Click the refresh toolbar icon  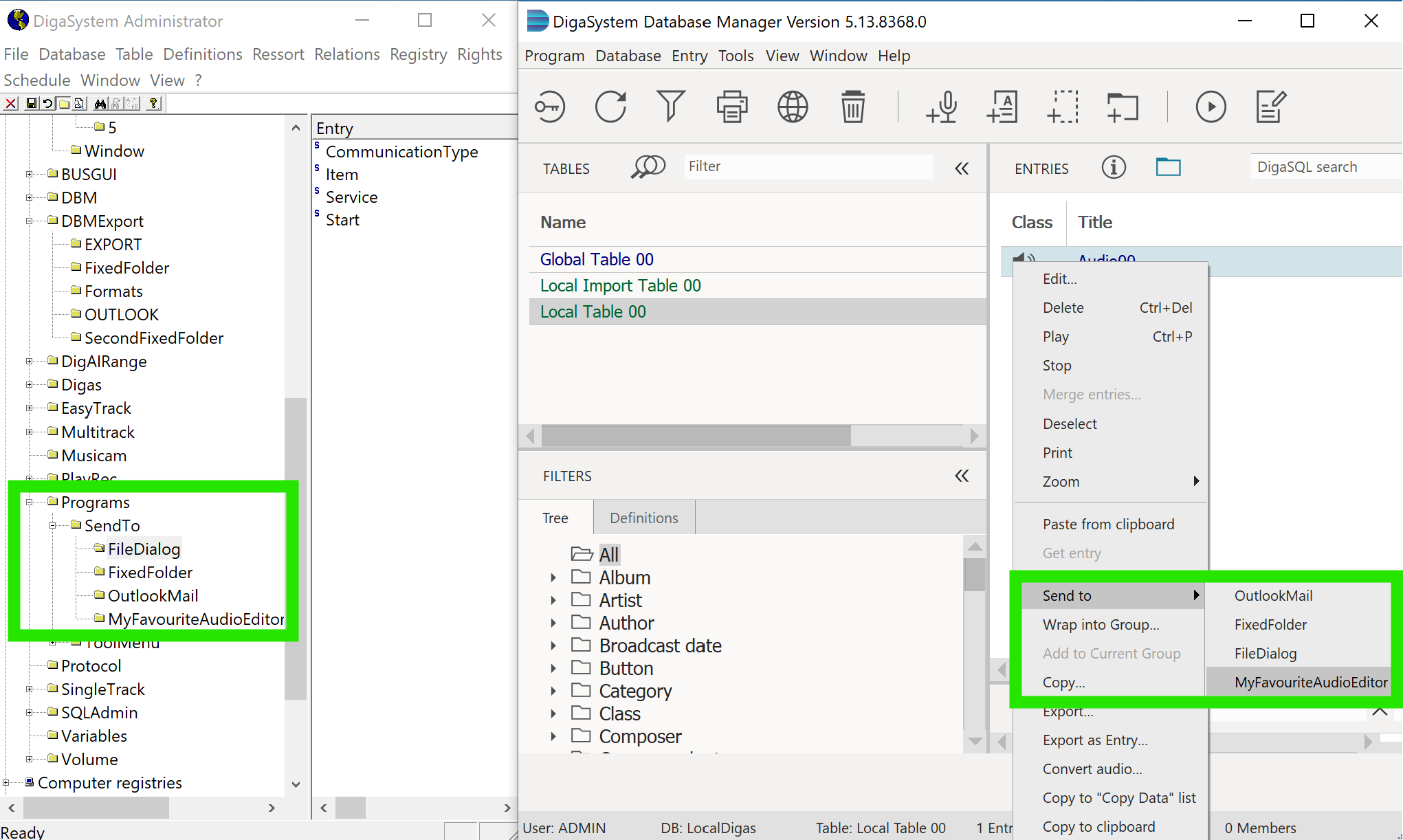click(x=610, y=107)
